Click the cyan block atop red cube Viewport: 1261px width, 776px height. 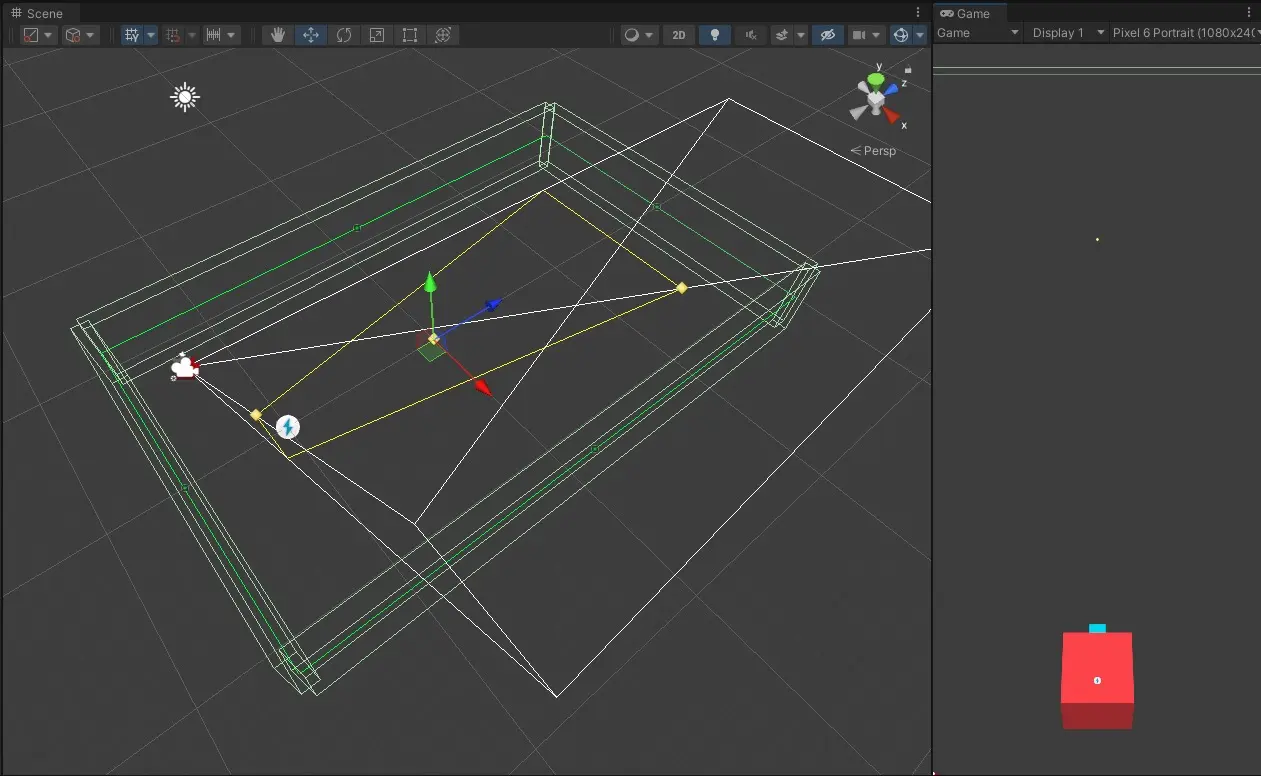click(1097, 628)
